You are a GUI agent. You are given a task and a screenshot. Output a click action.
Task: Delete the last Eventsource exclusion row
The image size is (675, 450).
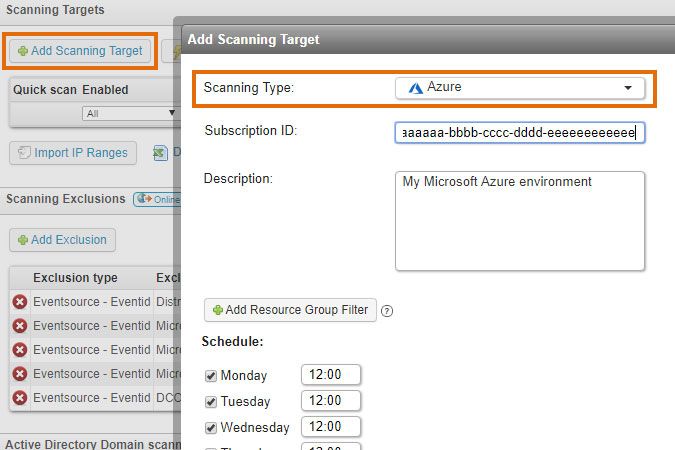19,397
